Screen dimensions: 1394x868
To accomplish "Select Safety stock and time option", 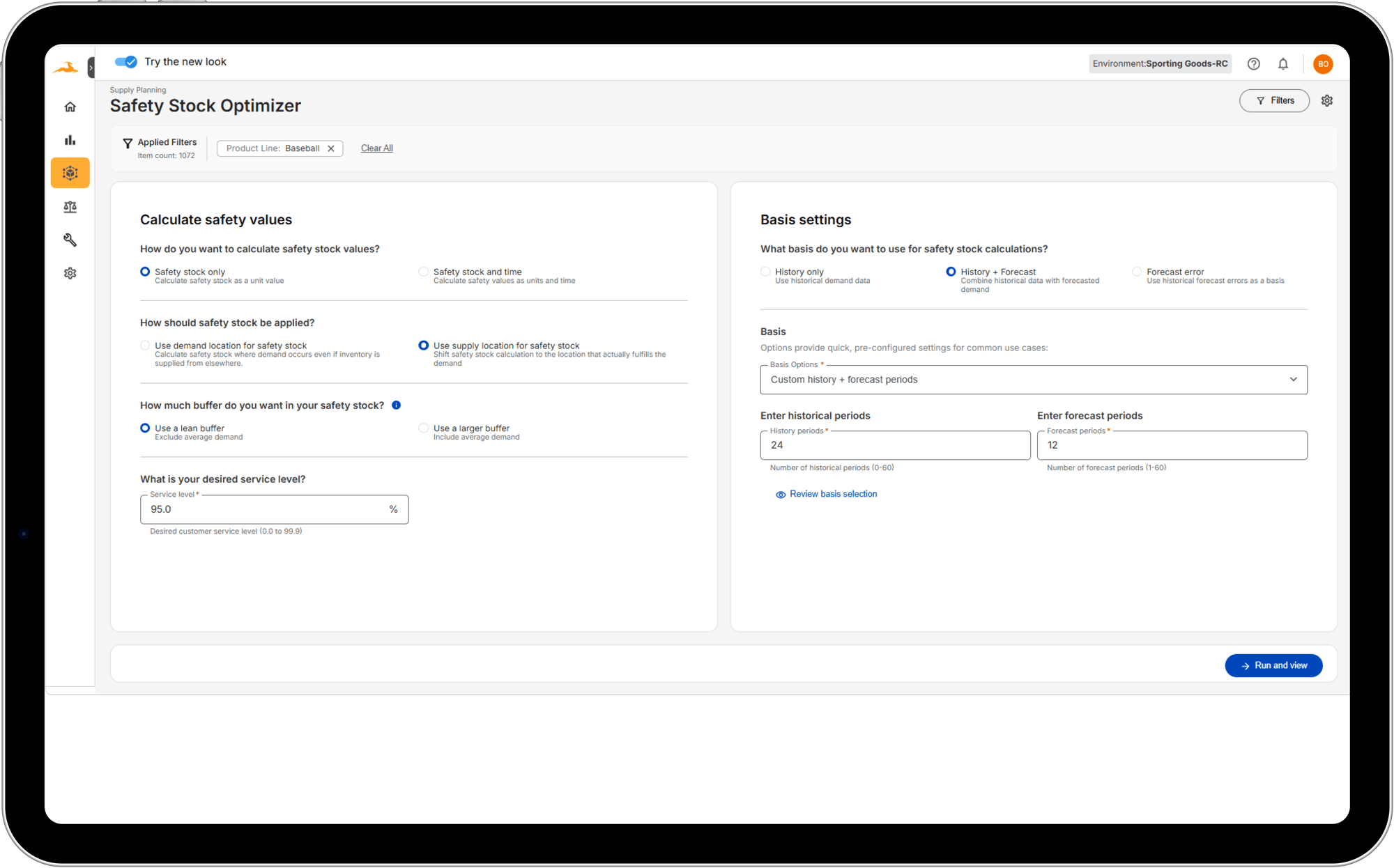I will [423, 272].
